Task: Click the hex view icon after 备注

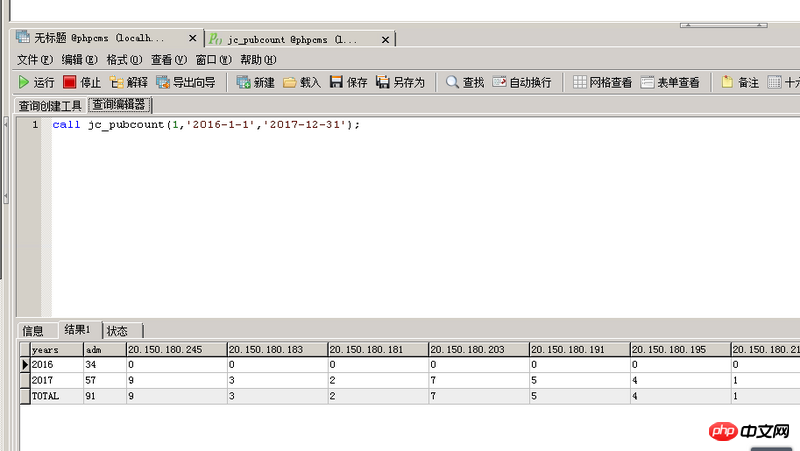Action: tap(774, 82)
